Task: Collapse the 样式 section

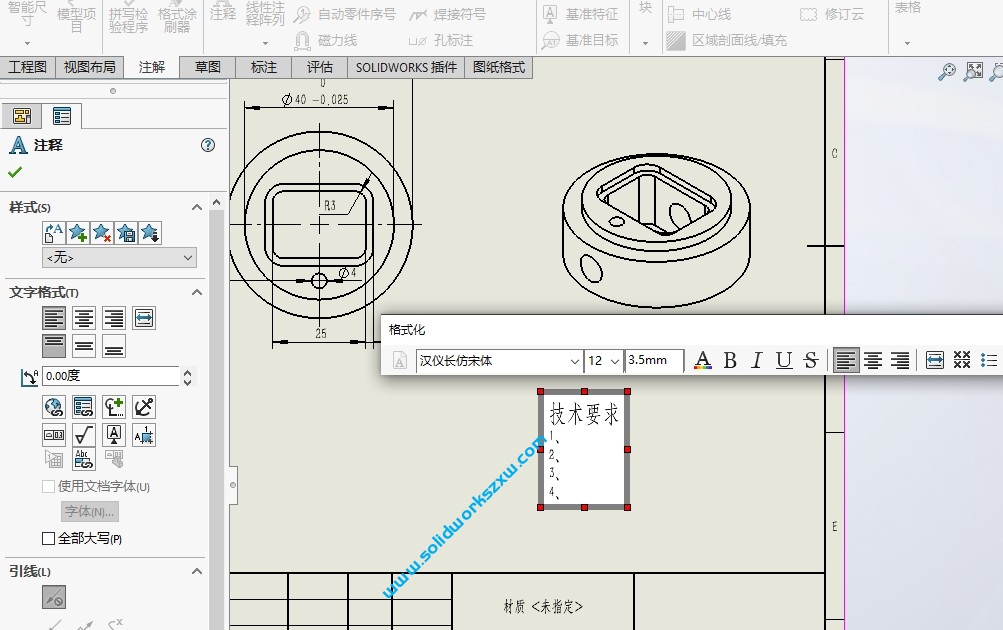Action: 198,207
